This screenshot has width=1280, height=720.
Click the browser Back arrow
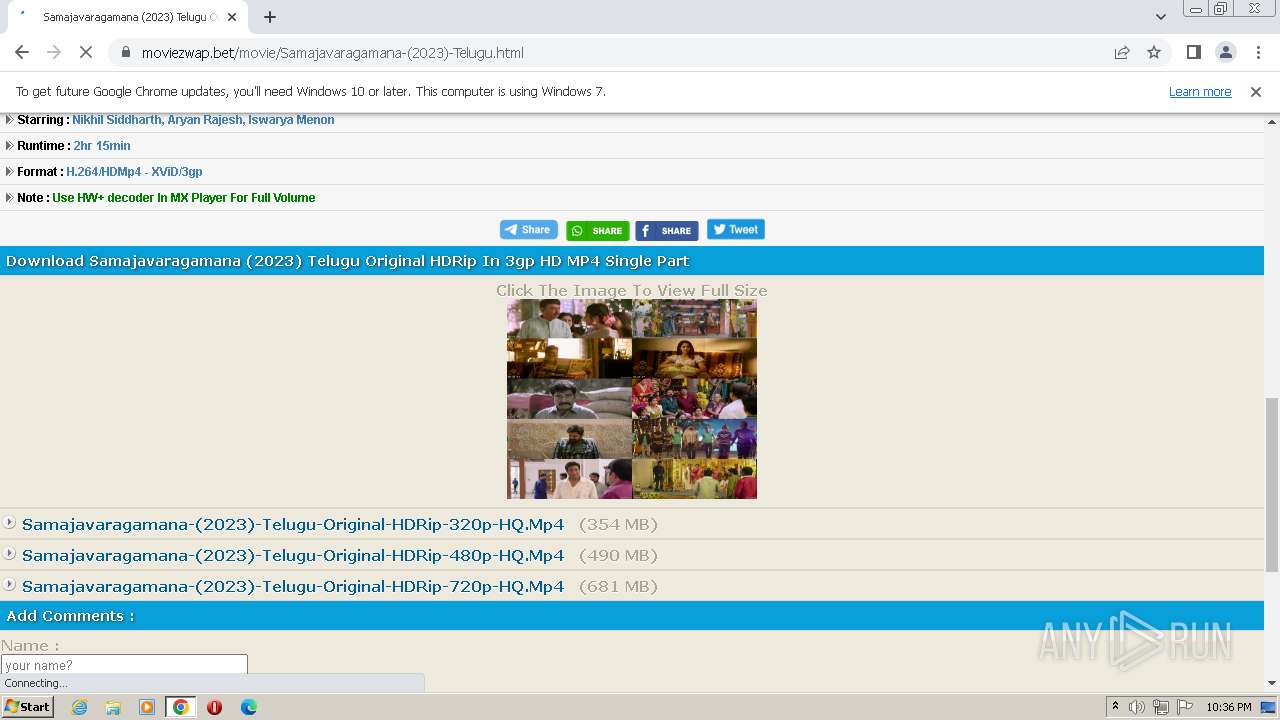click(22, 52)
